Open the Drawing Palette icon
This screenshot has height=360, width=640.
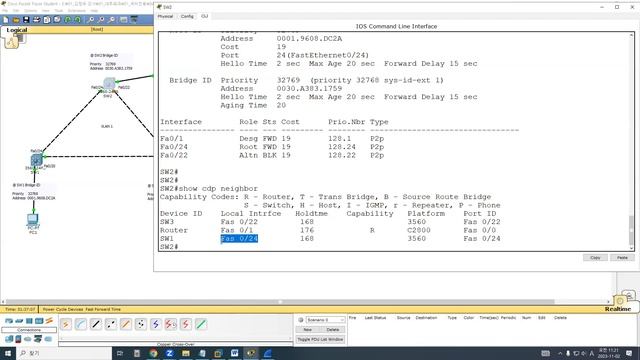[x=123, y=20]
